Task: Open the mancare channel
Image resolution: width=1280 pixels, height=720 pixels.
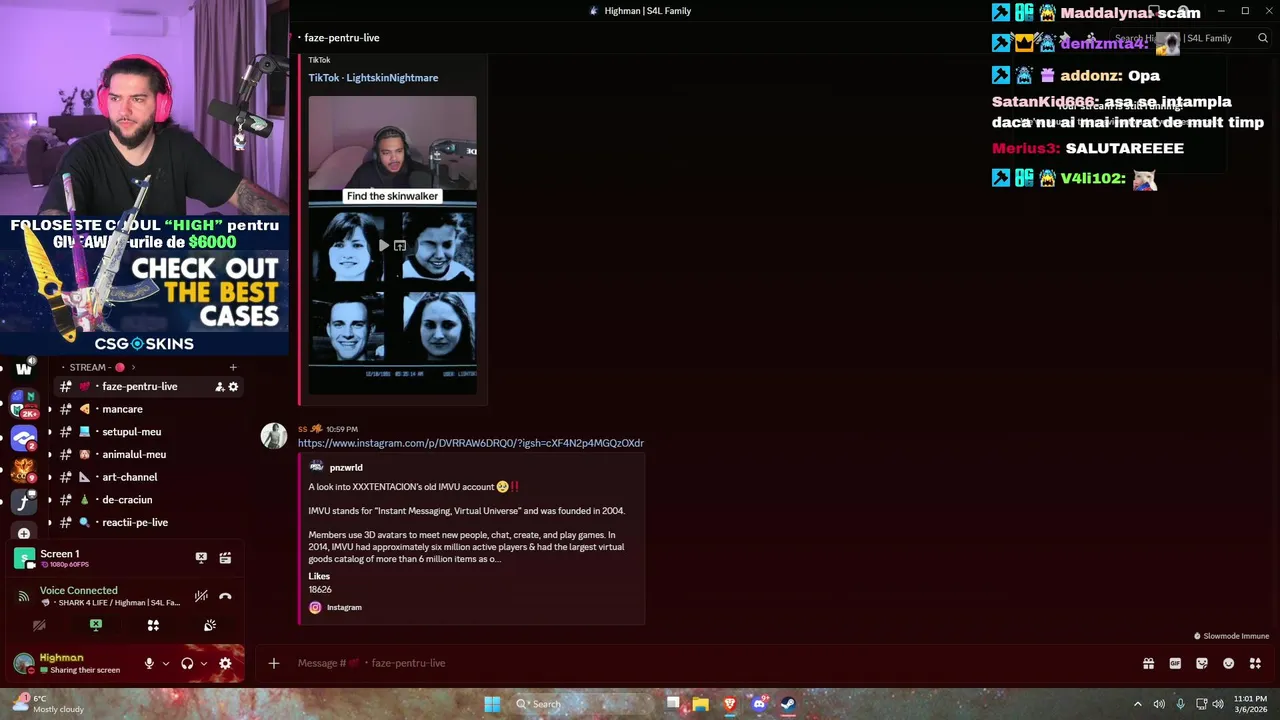Action: point(146,409)
